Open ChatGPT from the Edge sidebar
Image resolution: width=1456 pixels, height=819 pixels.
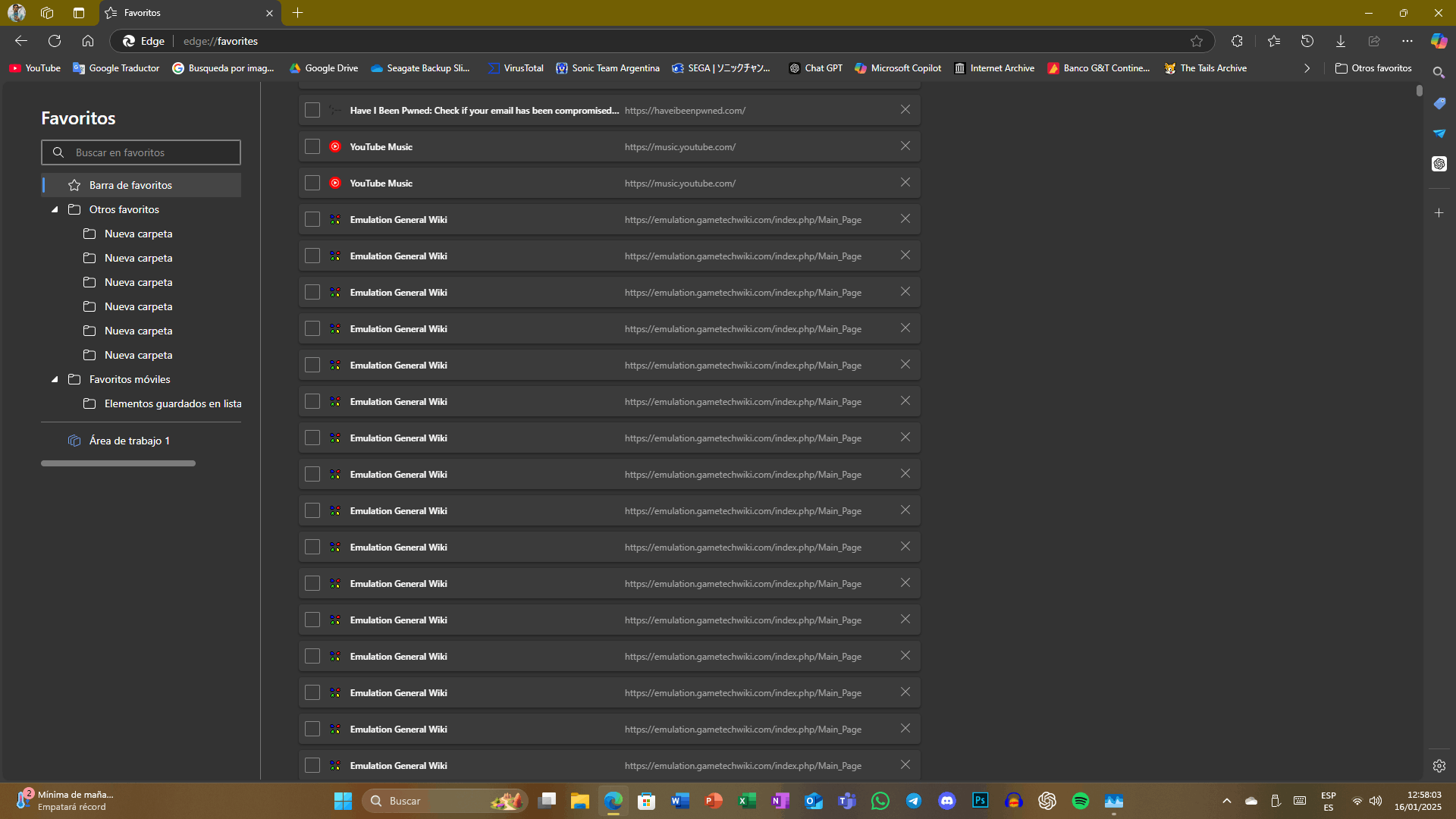click(x=1440, y=164)
